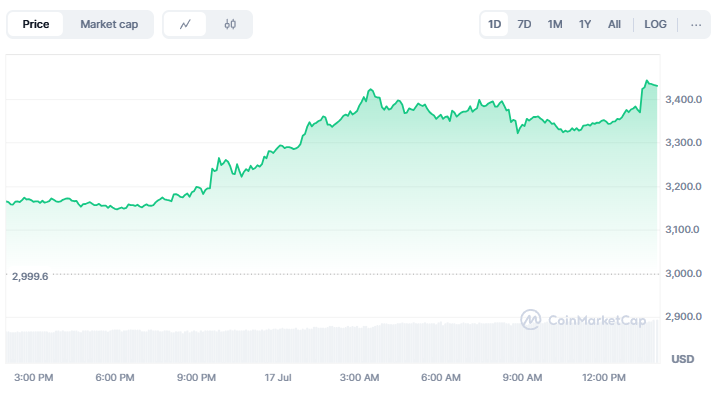Click the 2,900.0 y-axis value
The image size is (716, 393).
pyautogui.click(x=684, y=317)
